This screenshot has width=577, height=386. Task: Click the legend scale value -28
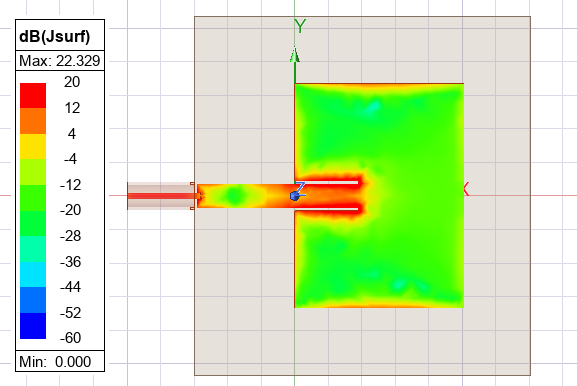click(x=70, y=236)
